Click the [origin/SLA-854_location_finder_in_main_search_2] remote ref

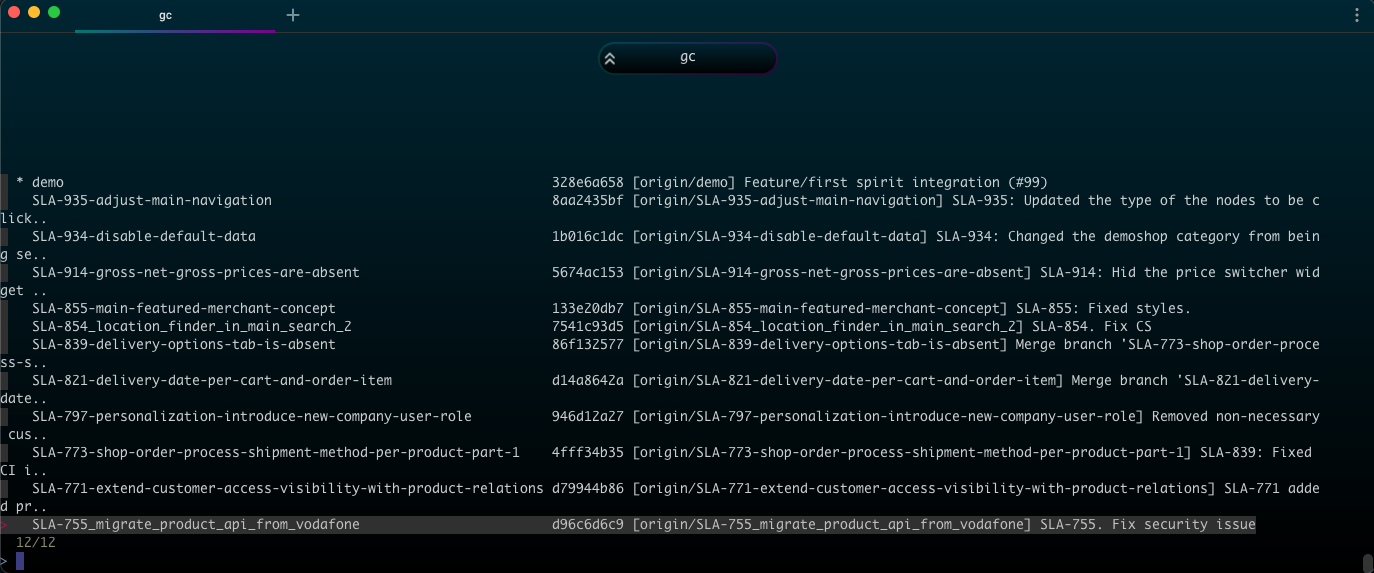coord(828,327)
